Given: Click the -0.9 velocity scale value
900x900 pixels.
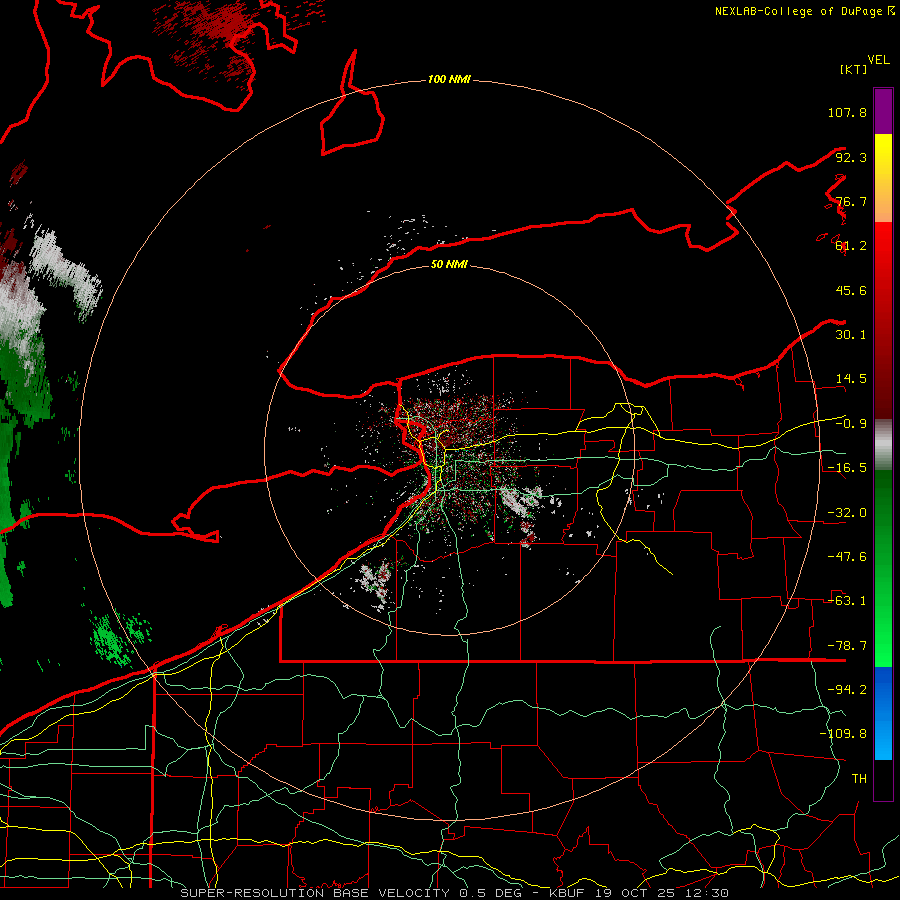Looking at the screenshot, I should 851,424.
